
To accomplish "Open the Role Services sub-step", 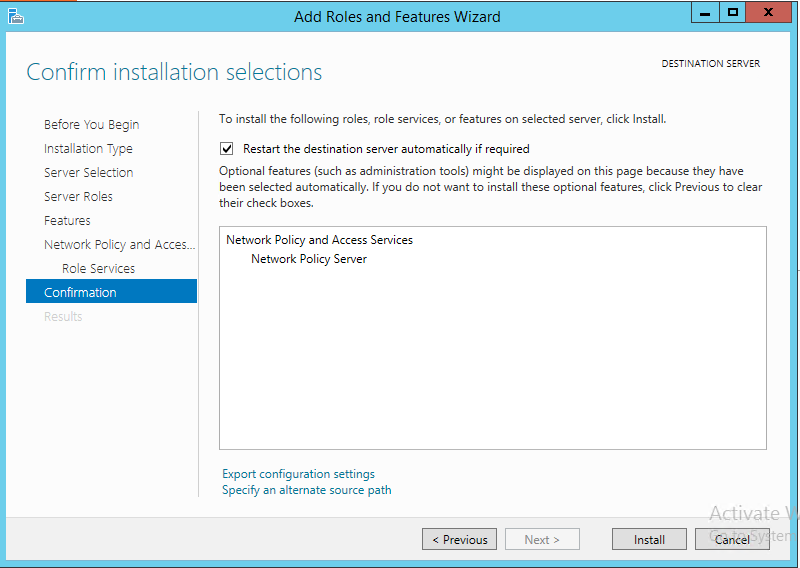I will point(98,269).
